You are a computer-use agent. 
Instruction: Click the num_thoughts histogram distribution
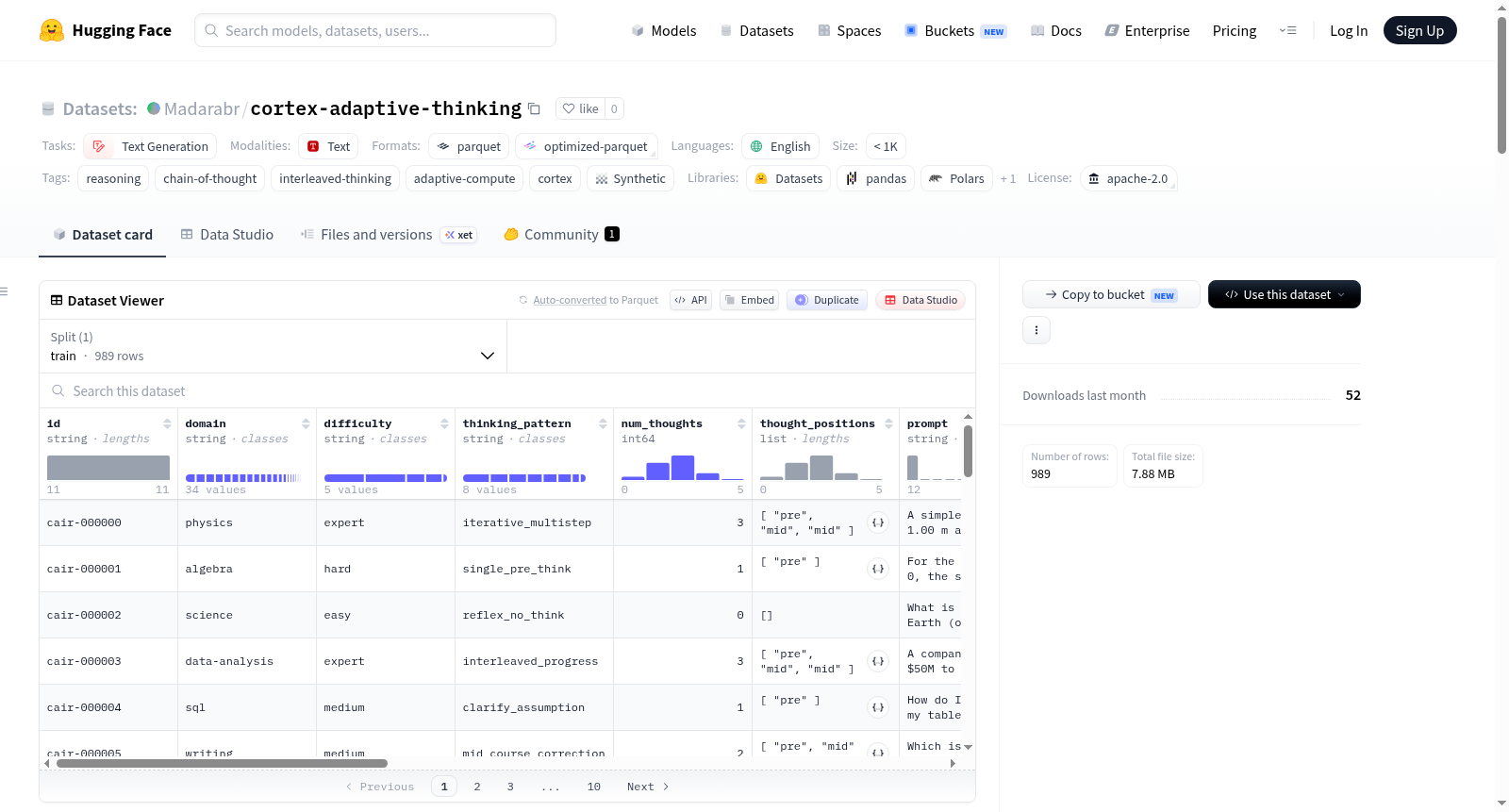pyautogui.click(x=683, y=468)
